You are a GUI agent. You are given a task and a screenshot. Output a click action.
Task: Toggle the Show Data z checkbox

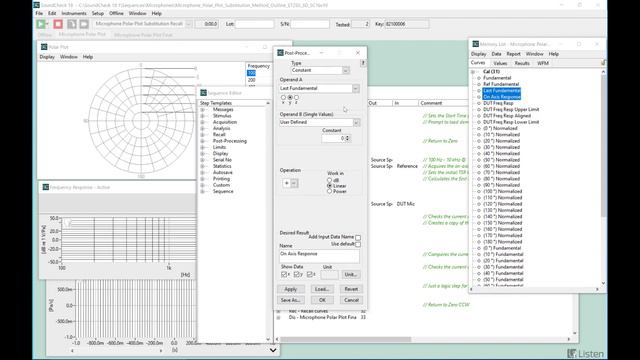tap(310, 274)
